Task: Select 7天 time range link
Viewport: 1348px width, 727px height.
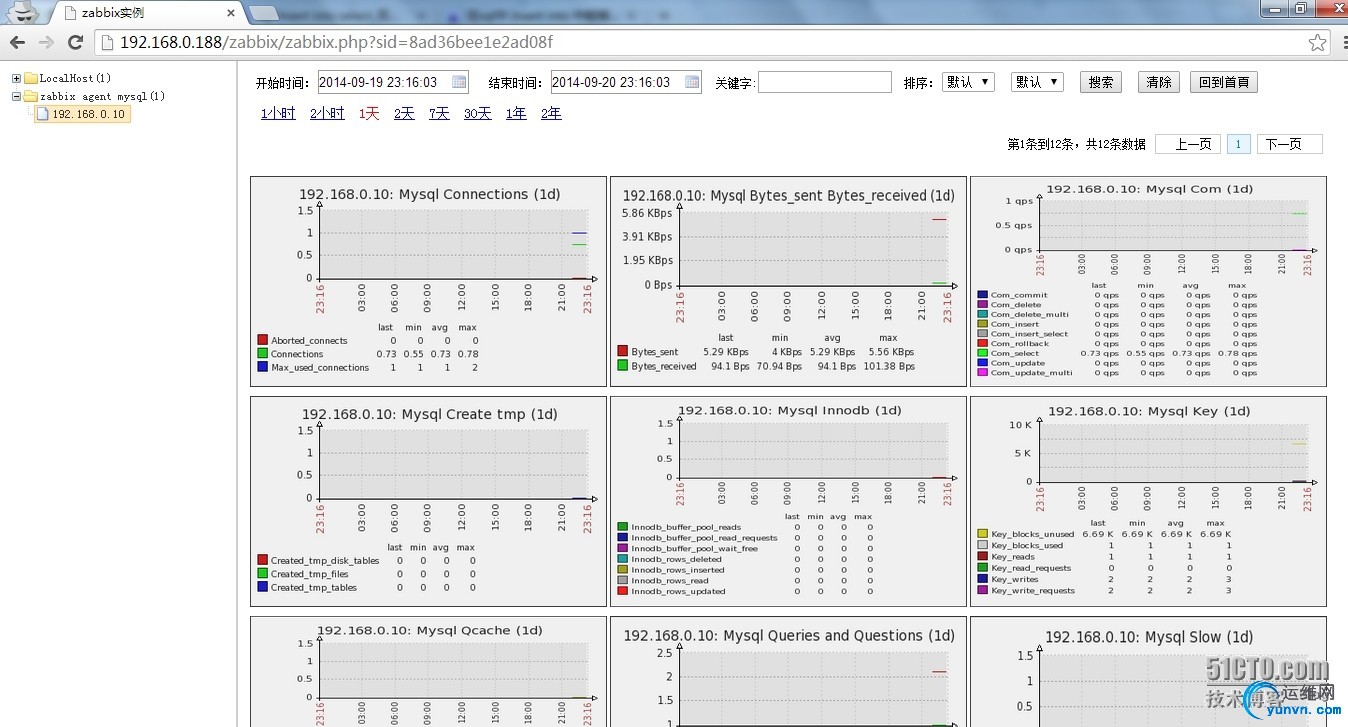Action: pyautogui.click(x=439, y=114)
